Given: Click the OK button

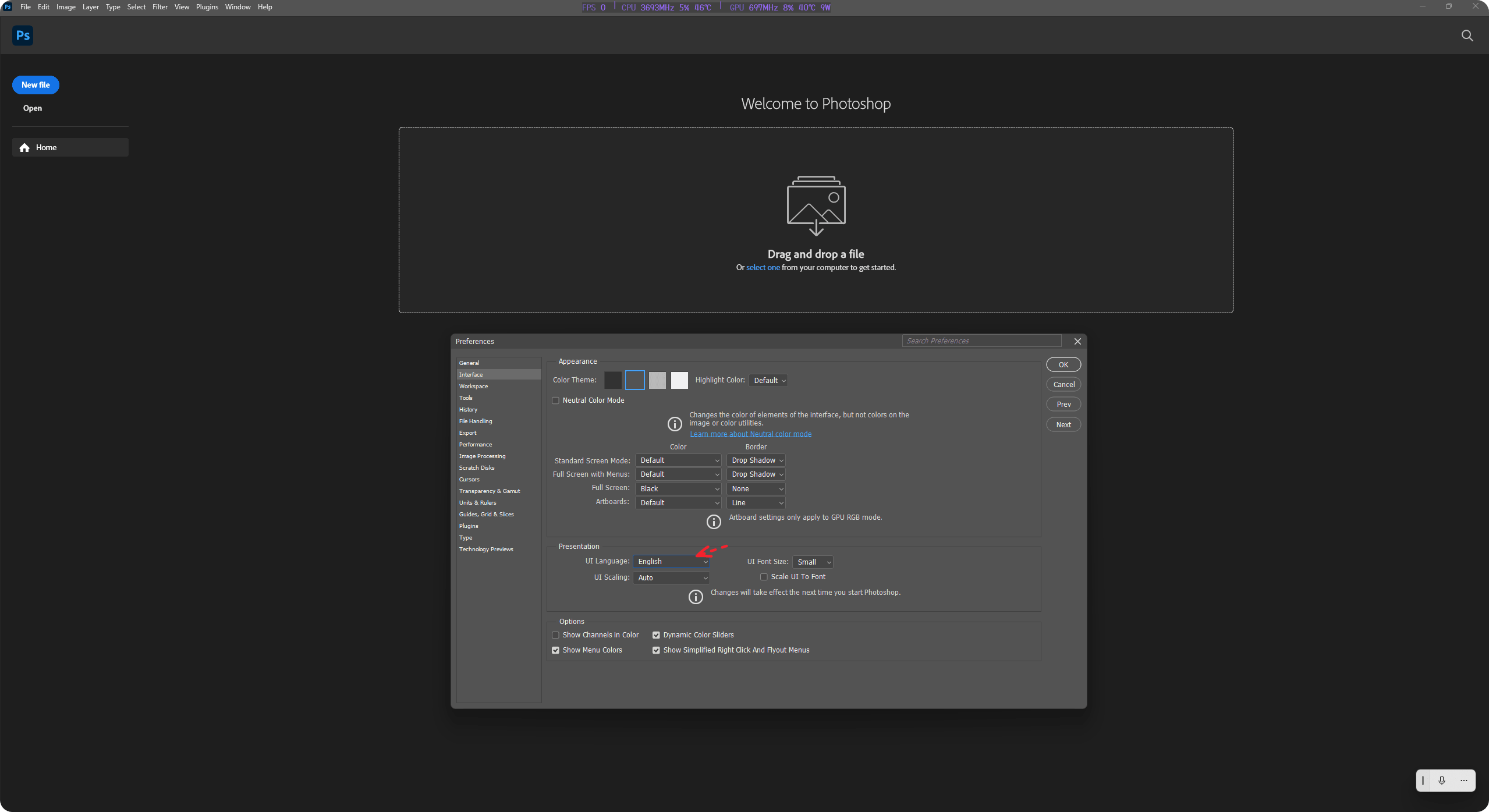Looking at the screenshot, I should coord(1063,365).
